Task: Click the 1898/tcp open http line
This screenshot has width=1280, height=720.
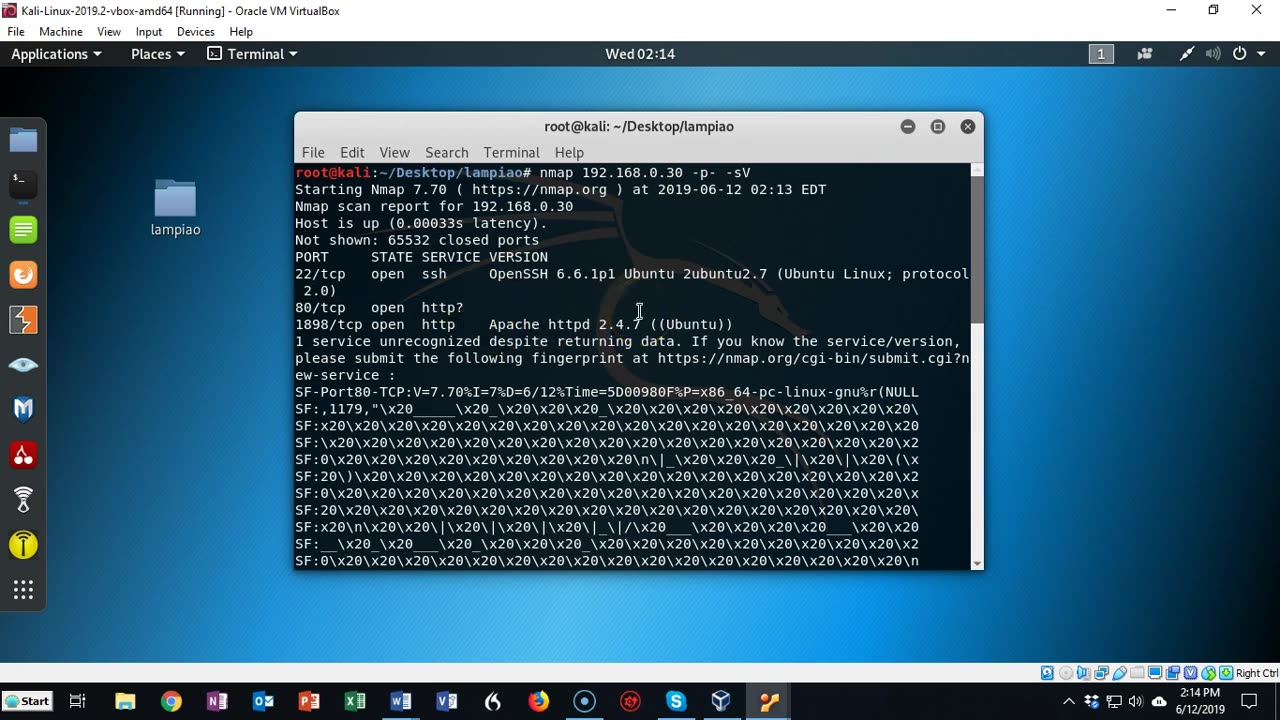Action: click(514, 325)
